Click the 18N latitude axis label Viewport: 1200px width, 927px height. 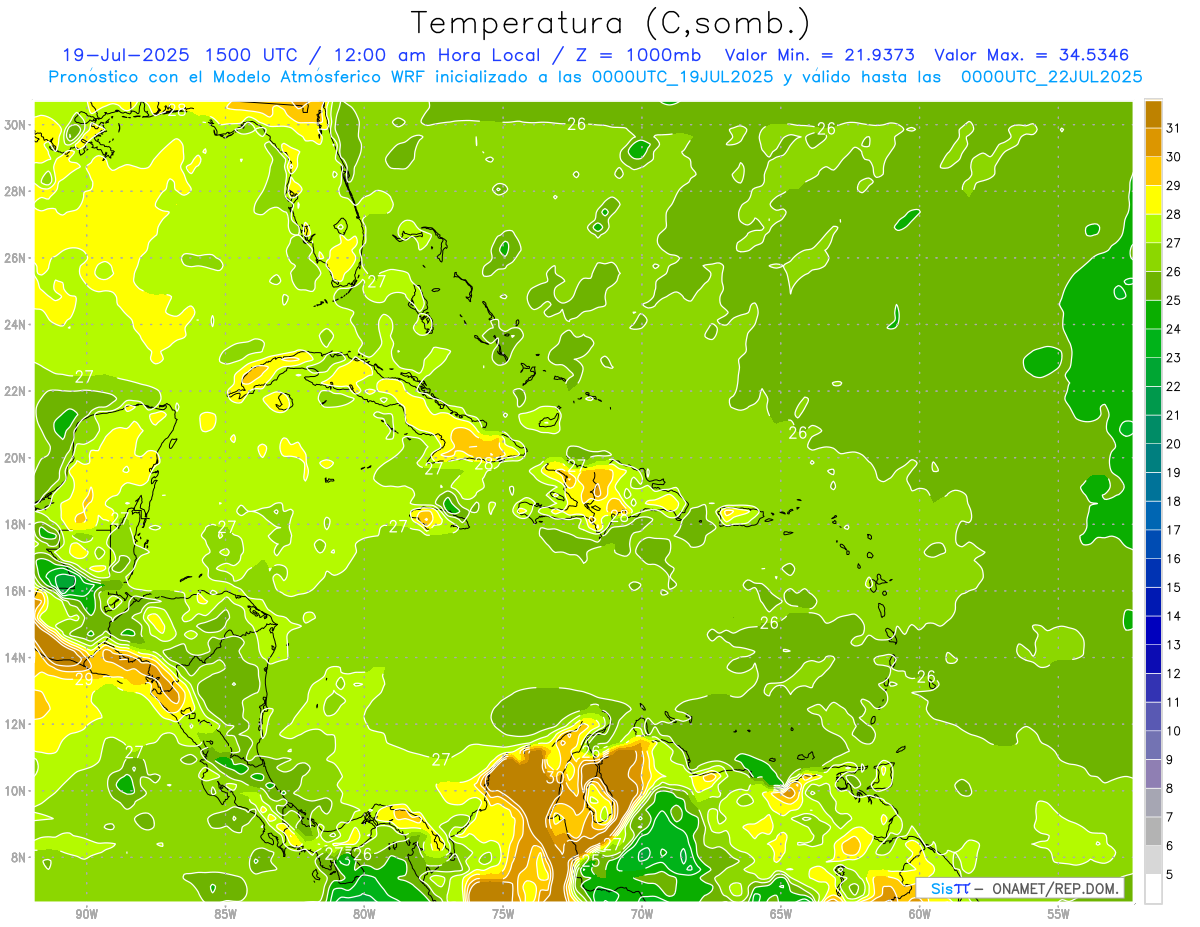pyautogui.click(x=17, y=524)
